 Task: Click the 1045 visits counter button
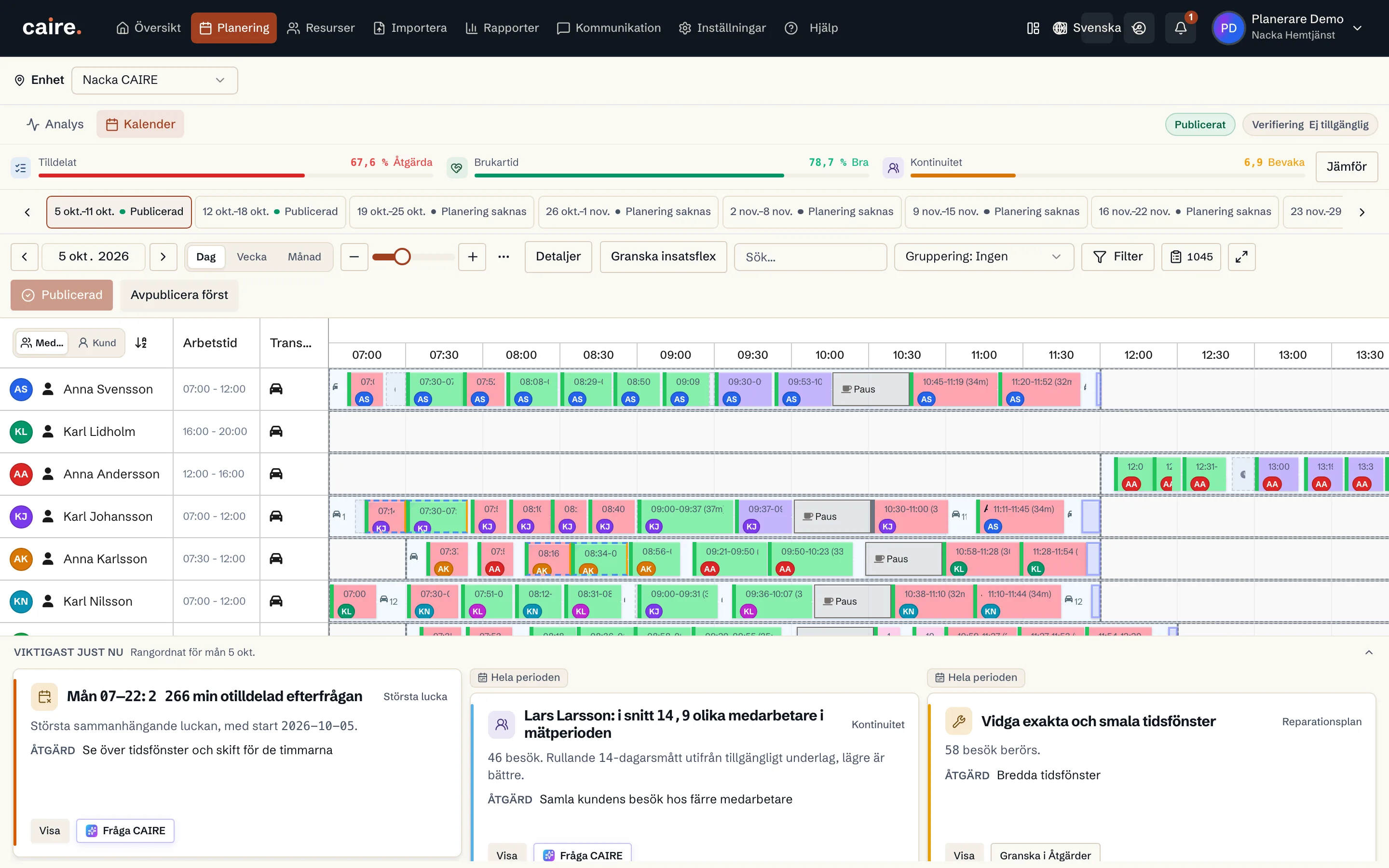pos(1191,257)
